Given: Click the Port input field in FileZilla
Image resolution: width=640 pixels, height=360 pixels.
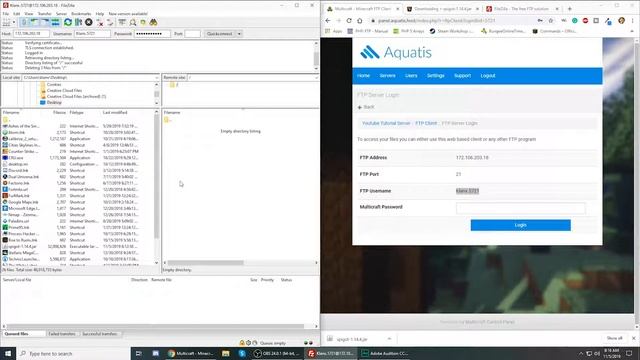Looking at the screenshot, I should click(192, 34).
